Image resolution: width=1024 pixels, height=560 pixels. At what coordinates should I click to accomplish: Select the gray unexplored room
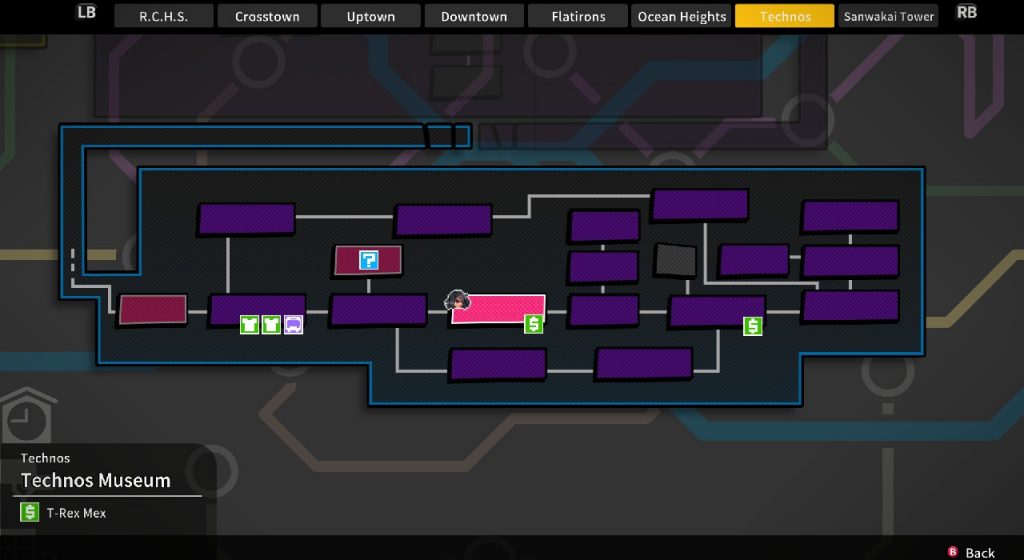(x=675, y=260)
